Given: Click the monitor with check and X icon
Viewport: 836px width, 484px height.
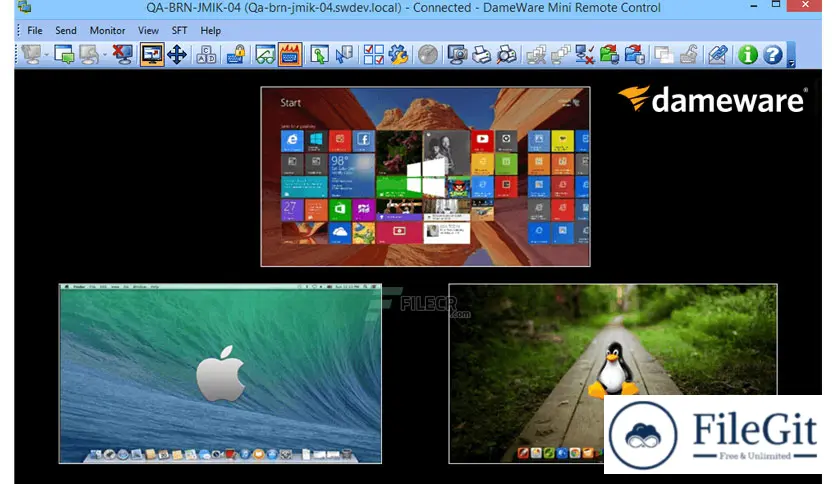Looking at the screenshot, I should click(585, 54).
